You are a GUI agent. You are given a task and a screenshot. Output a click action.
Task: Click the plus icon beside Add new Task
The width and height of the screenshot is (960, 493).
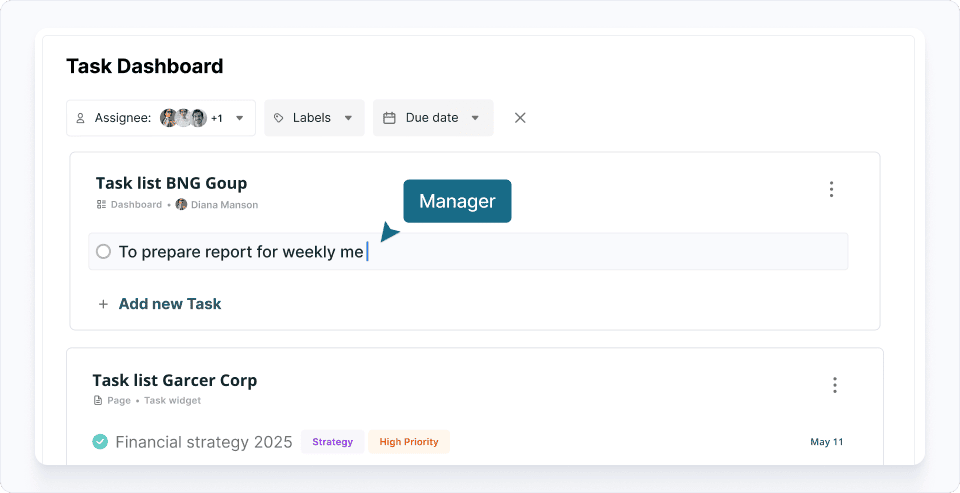coord(103,304)
